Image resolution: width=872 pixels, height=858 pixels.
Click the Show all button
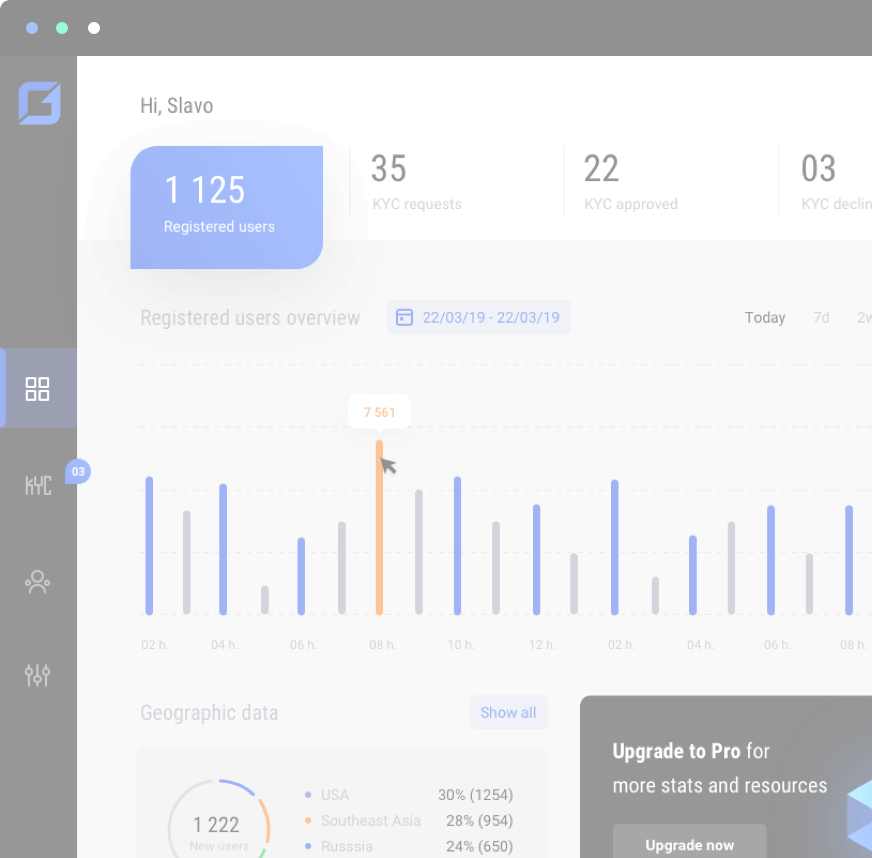(508, 713)
